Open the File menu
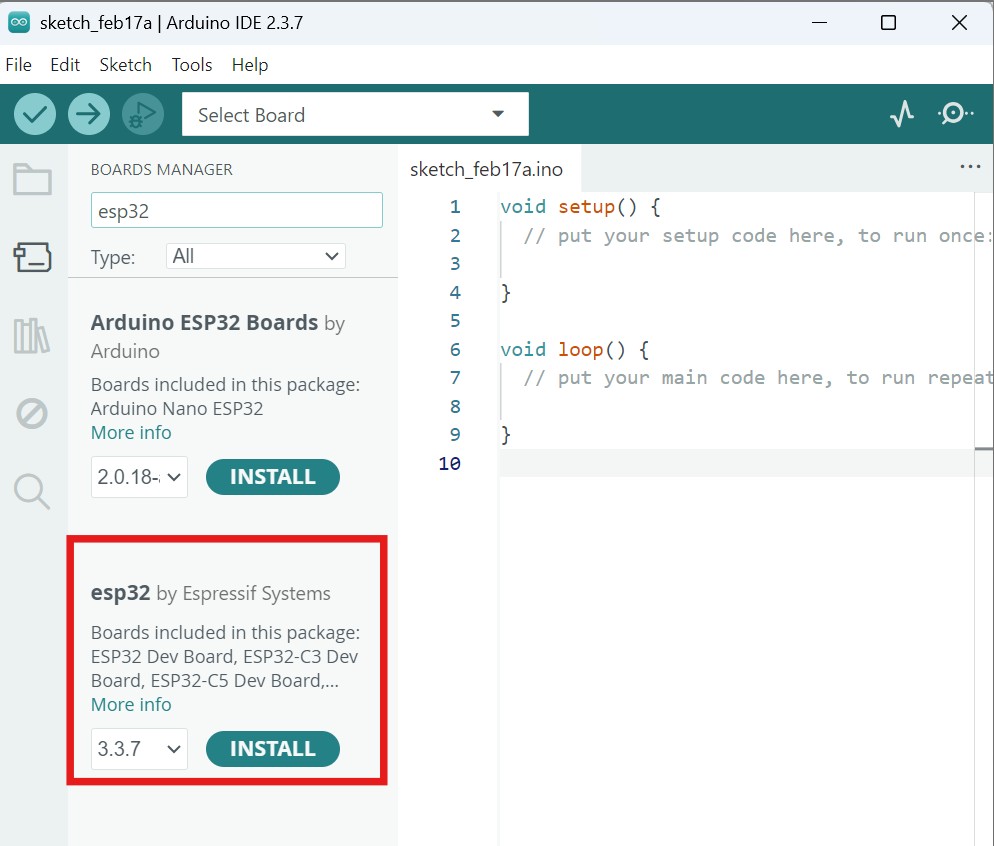This screenshot has height=846, width=994. pos(18,65)
